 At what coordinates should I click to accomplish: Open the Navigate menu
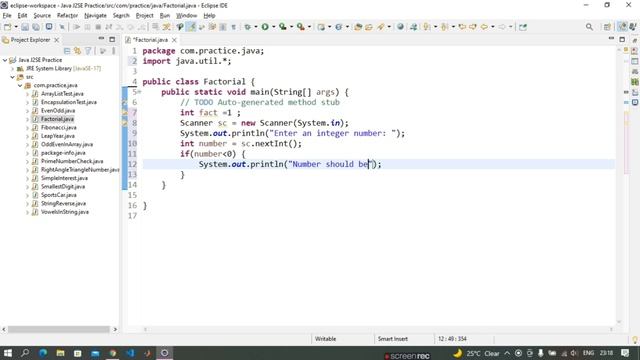click(95, 16)
